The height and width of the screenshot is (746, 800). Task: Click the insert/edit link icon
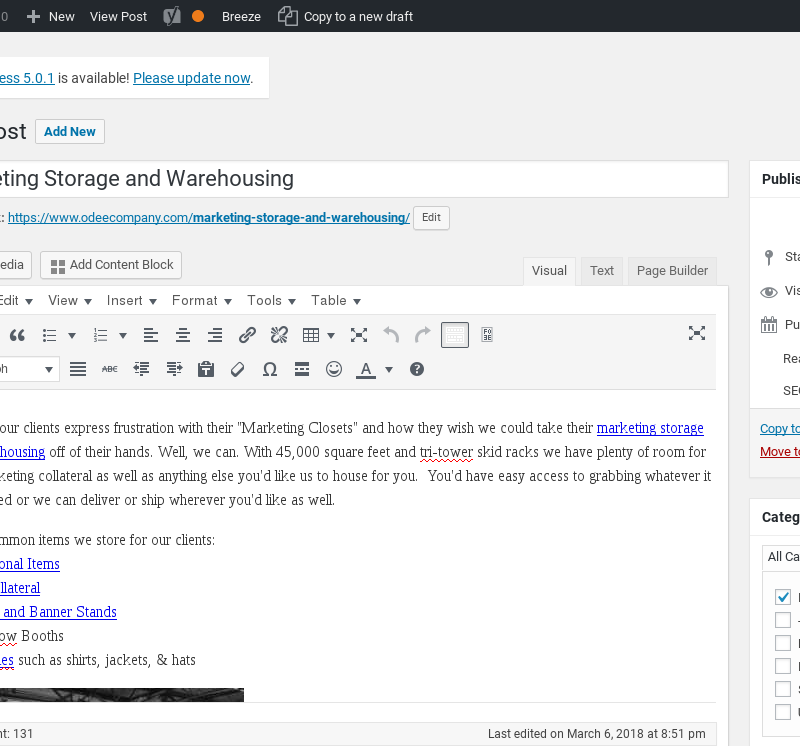pos(247,335)
